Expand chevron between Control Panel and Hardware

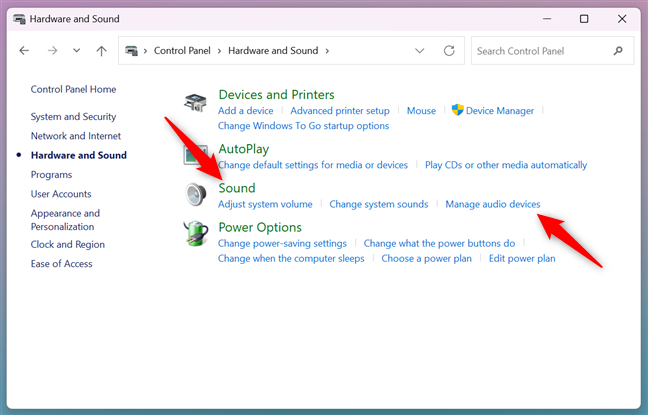point(219,51)
